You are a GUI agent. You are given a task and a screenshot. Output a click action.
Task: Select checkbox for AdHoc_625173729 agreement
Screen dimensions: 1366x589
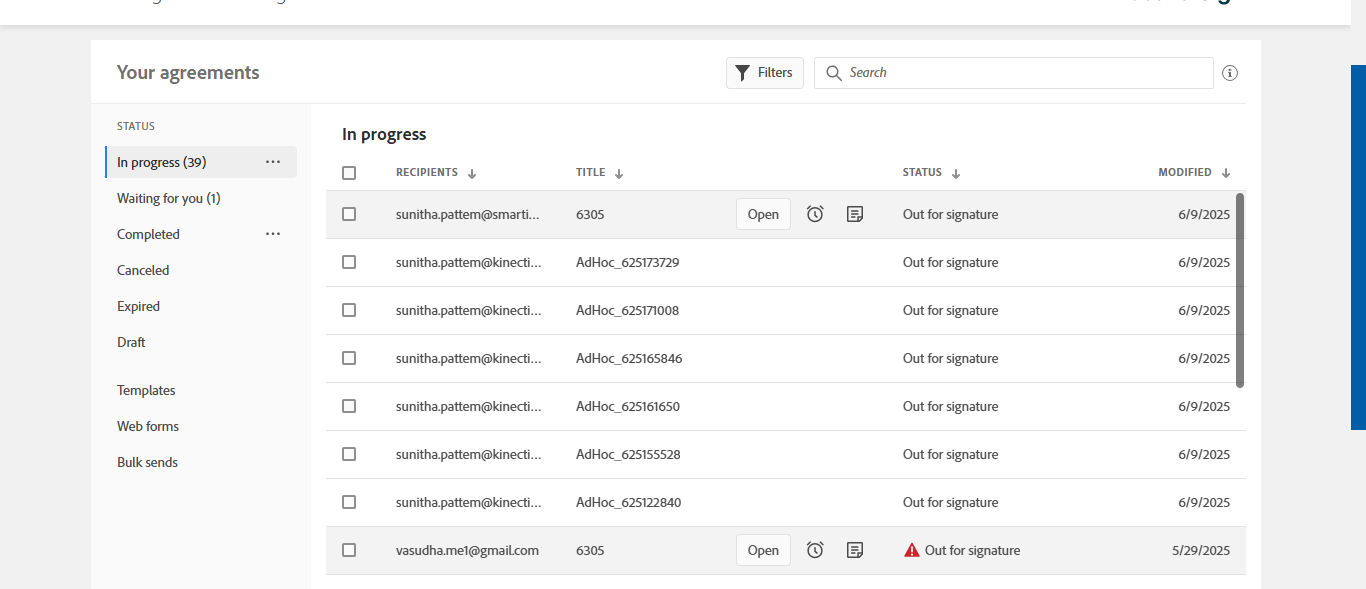[349, 262]
